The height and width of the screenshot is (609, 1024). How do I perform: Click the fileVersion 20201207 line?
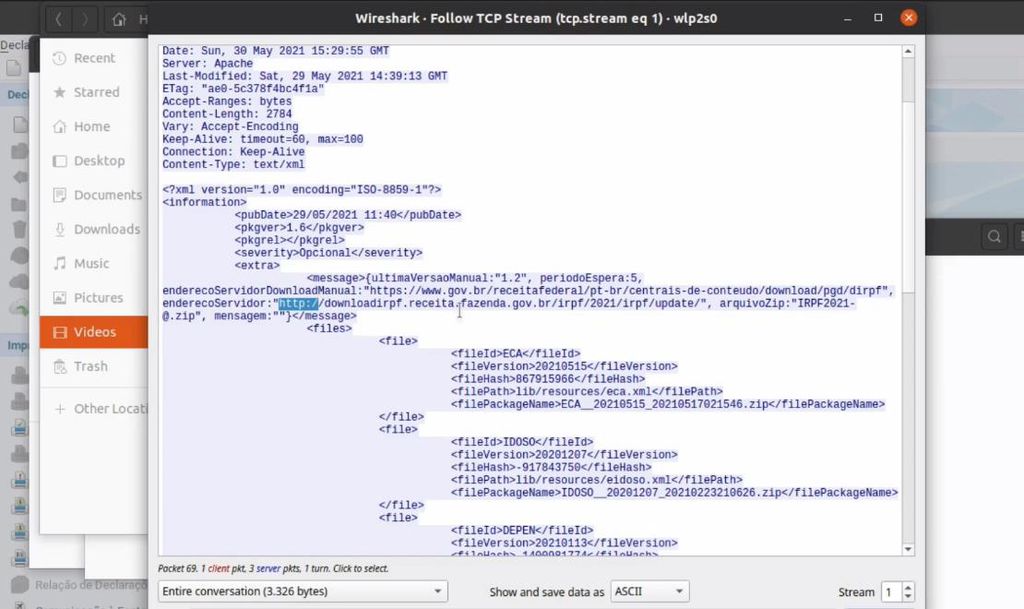564,455
